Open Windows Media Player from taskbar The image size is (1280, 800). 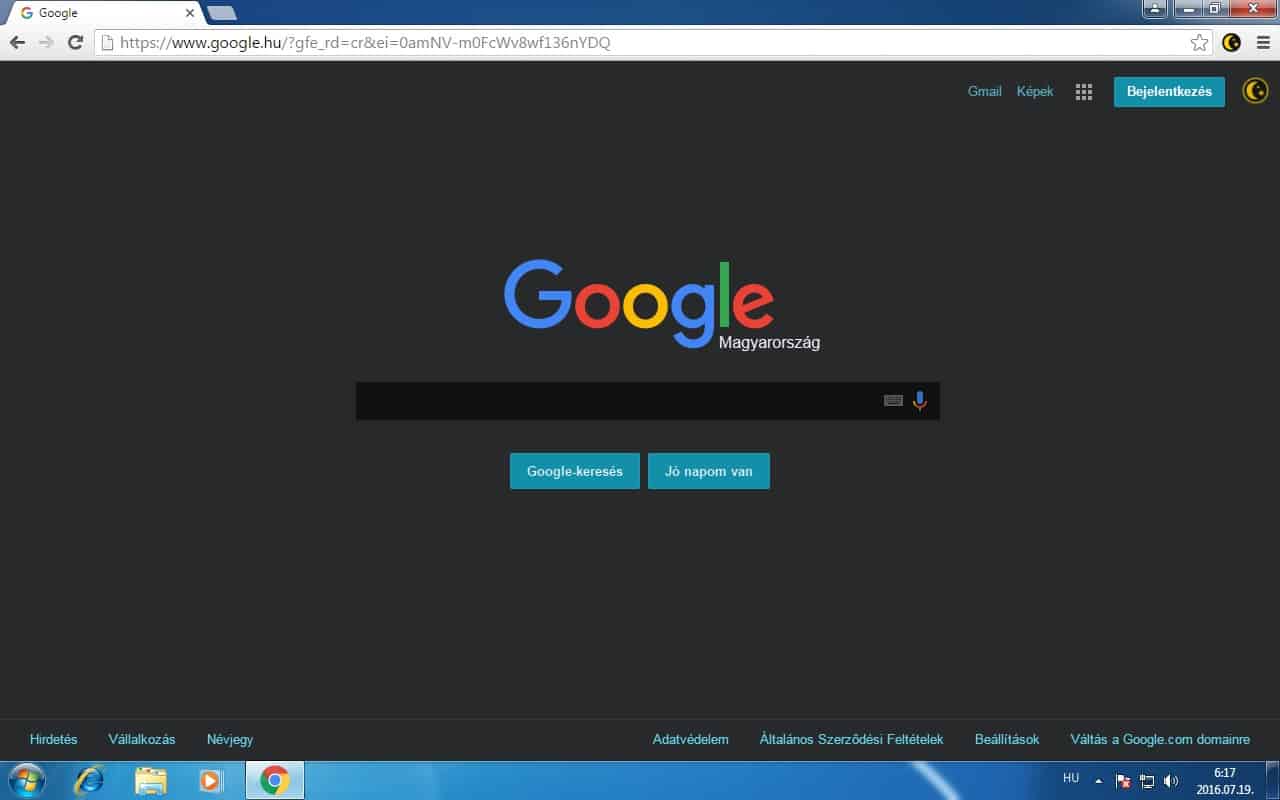point(210,780)
